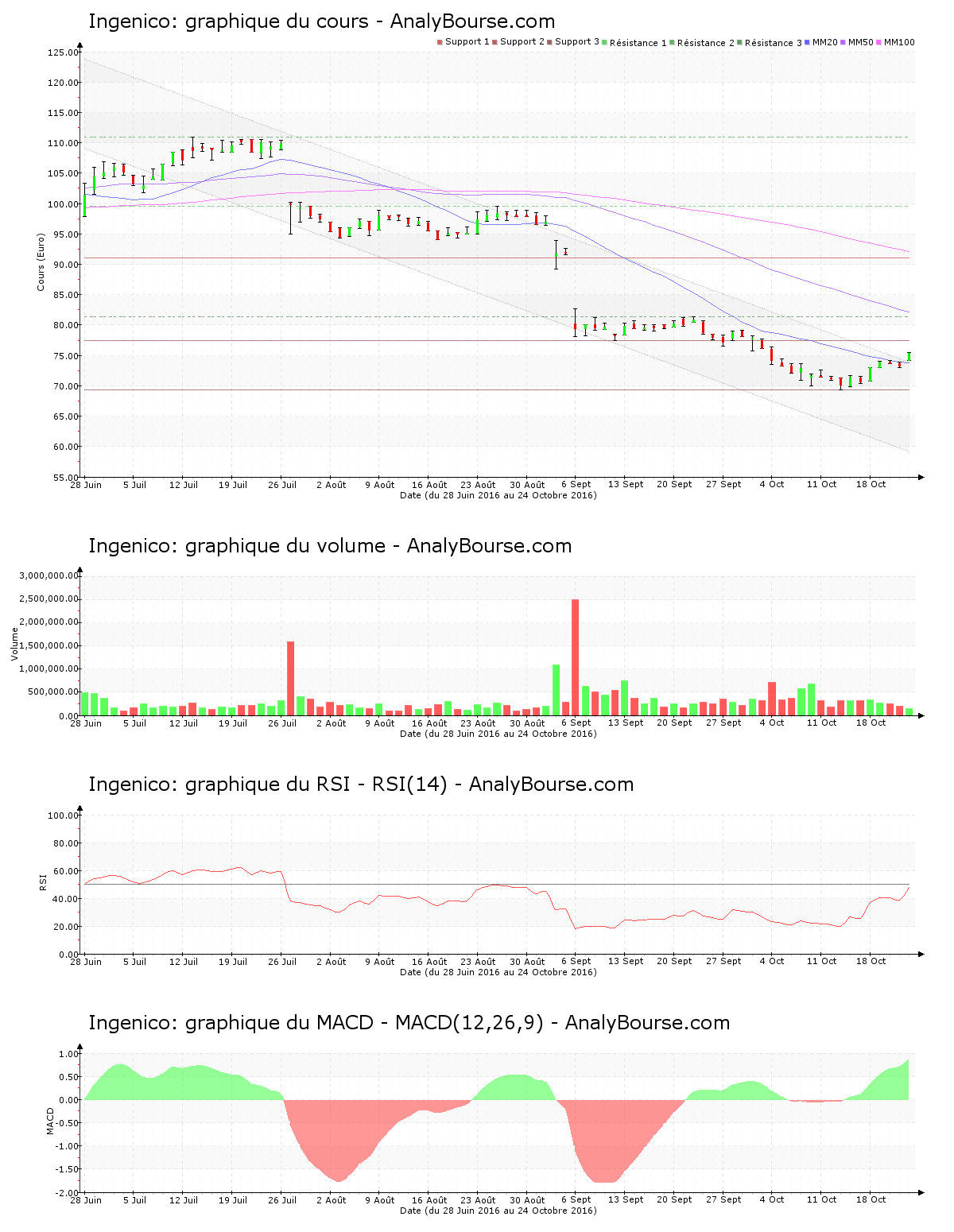The height and width of the screenshot is (1232, 954).
Task: Click the tallest red volume bar near 6 Sept
Action: click(x=575, y=657)
